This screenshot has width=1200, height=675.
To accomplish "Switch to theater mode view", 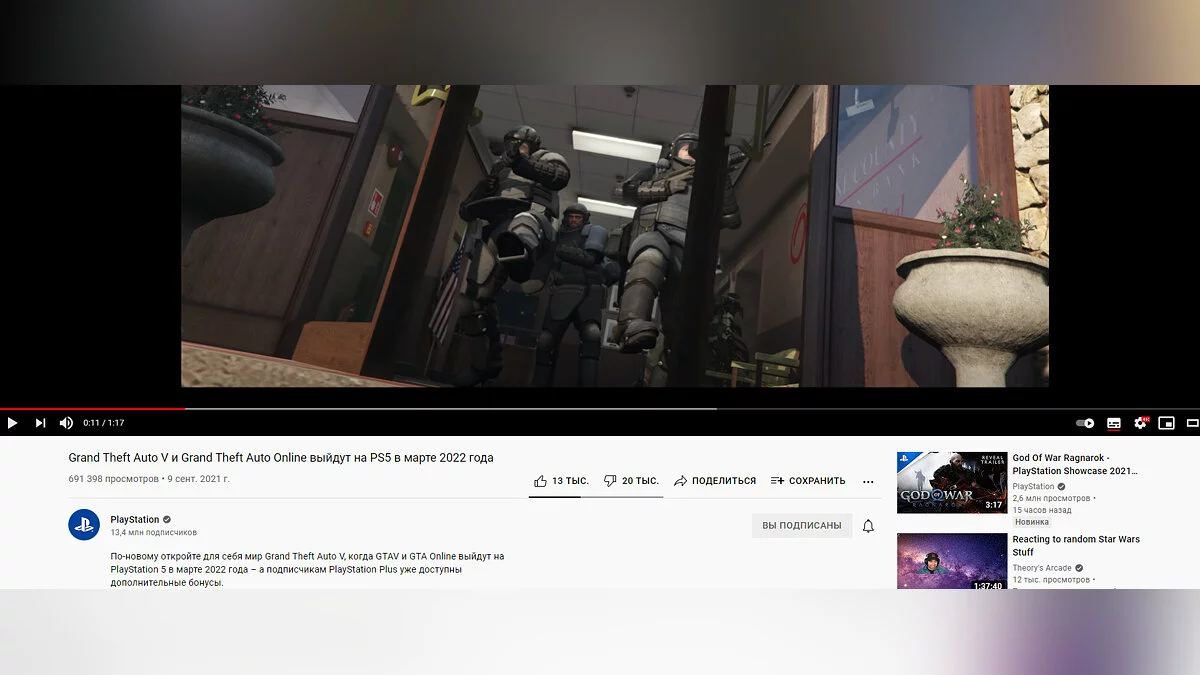I will tap(1191, 423).
